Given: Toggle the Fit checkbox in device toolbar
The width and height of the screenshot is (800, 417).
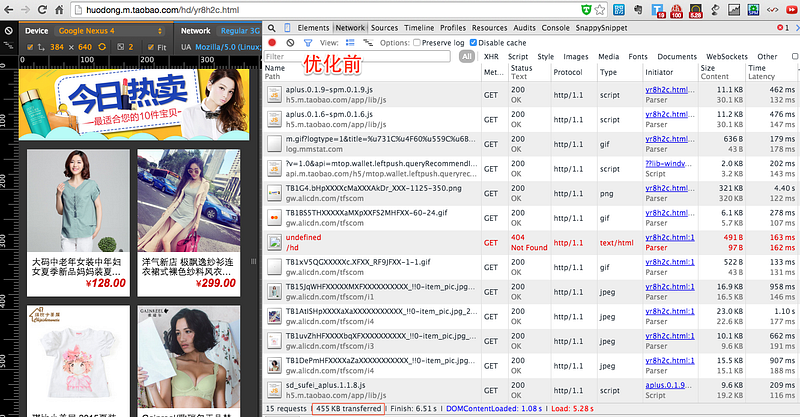Looking at the screenshot, I should [151, 47].
